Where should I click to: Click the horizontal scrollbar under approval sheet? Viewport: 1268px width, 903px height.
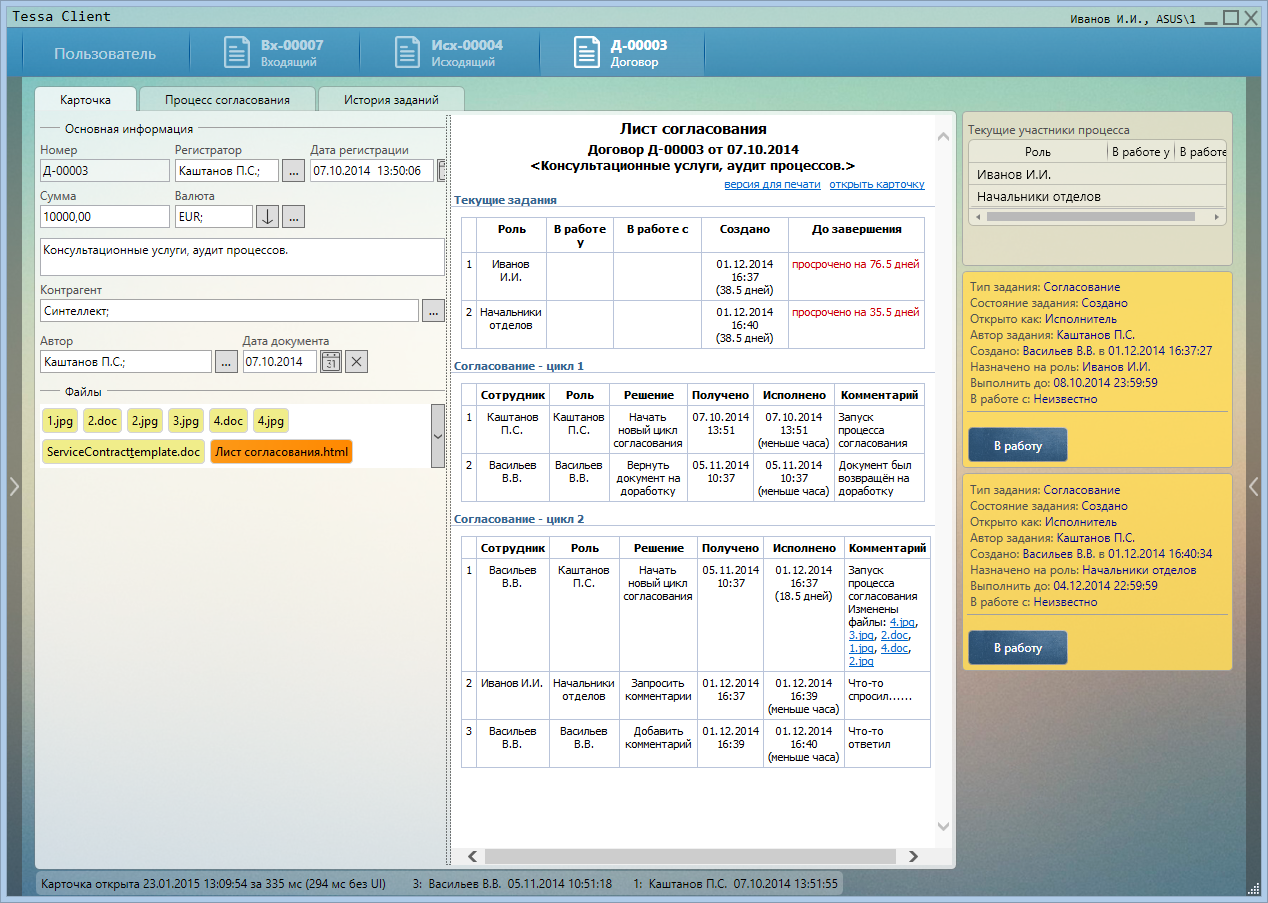point(689,856)
